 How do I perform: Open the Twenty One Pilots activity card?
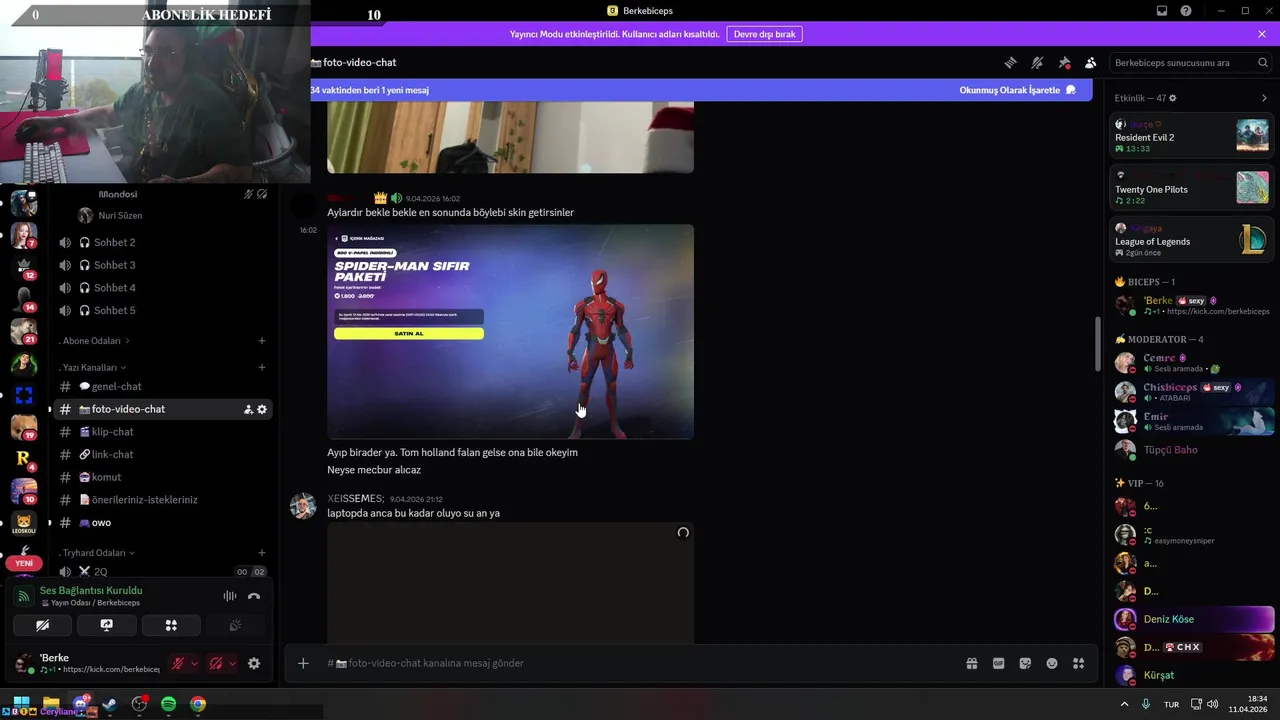click(x=1192, y=187)
